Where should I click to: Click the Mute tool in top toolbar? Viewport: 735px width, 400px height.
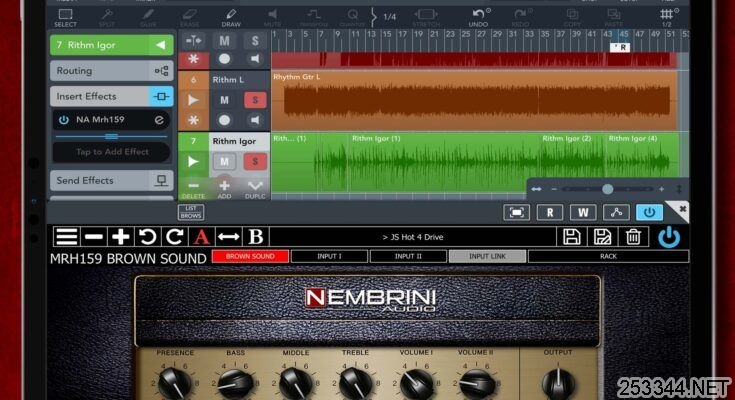pyautogui.click(x=272, y=18)
